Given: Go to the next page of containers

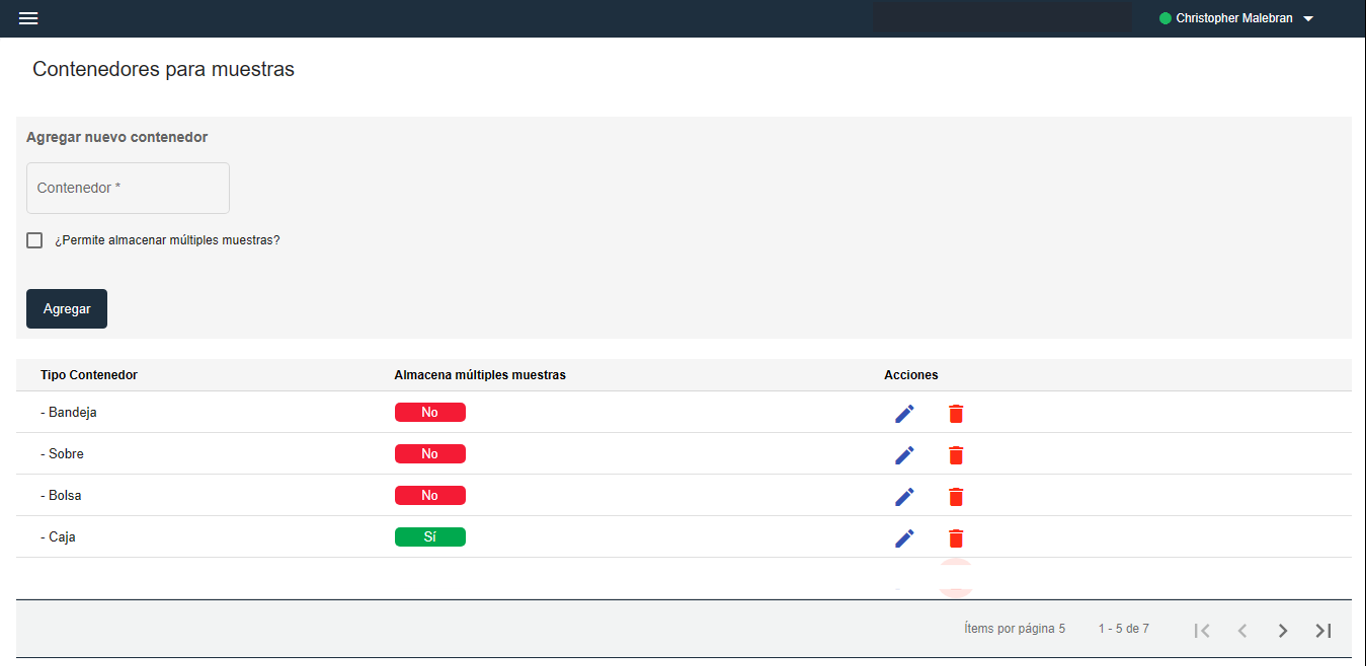Looking at the screenshot, I should pyautogui.click(x=1282, y=630).
